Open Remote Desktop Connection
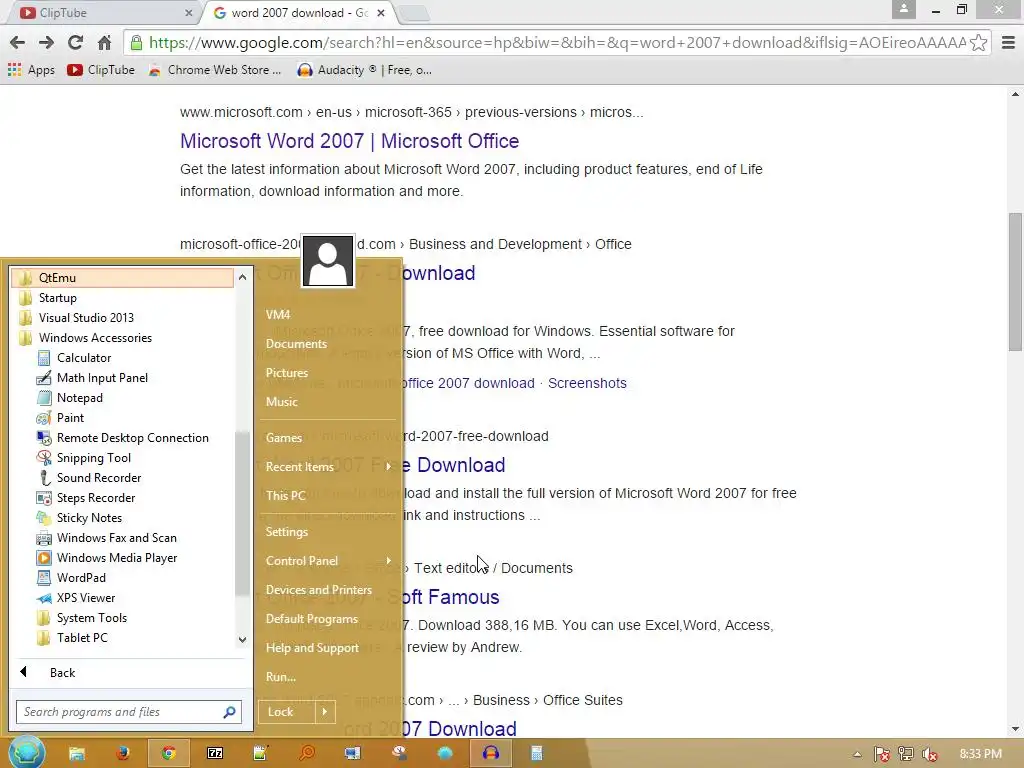Image resolution: width=1024 pixels, height=768 pixels. [x=132, y=438]
